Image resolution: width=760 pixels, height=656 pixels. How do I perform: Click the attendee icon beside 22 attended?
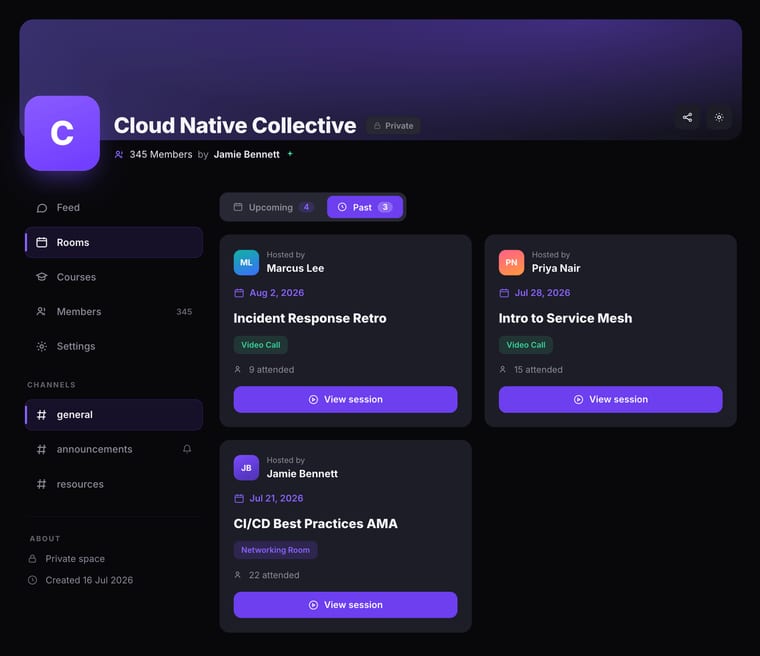coord(238,575)
